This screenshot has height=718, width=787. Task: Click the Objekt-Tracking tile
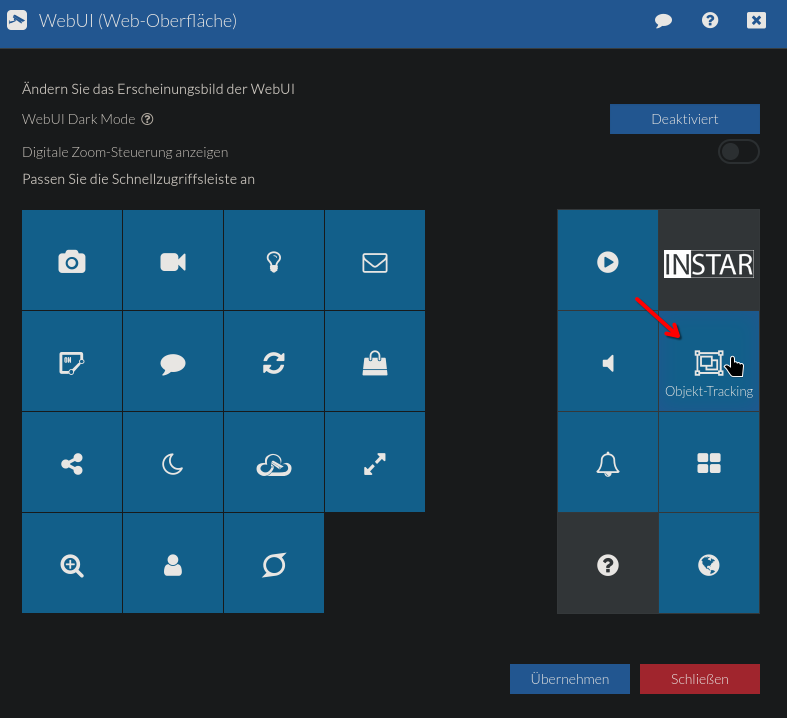(x=709, y=362)
